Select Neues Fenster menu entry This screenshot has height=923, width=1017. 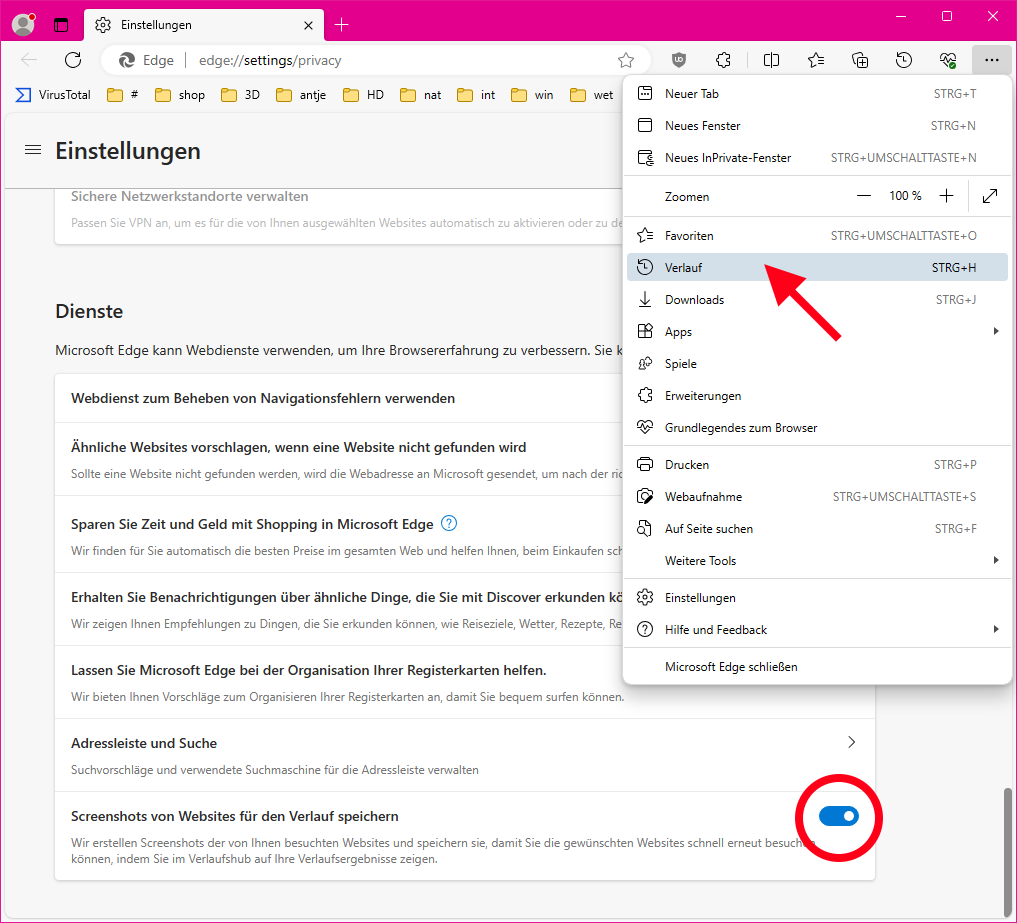(817, 126)
